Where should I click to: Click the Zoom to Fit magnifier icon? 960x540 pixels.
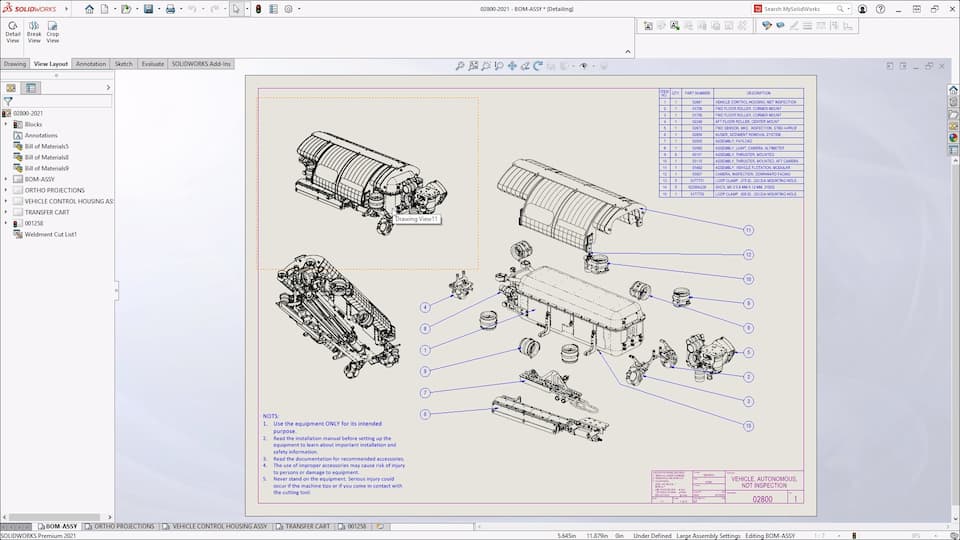pos(460,66)
